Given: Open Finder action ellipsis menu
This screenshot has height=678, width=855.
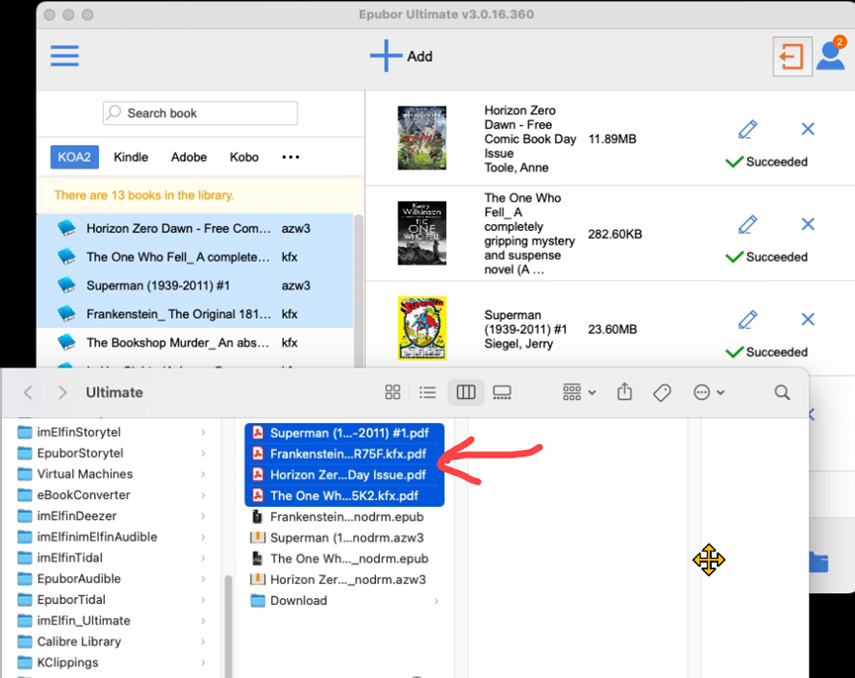Looking at the screenshot, I should click(x=708, y=392).
